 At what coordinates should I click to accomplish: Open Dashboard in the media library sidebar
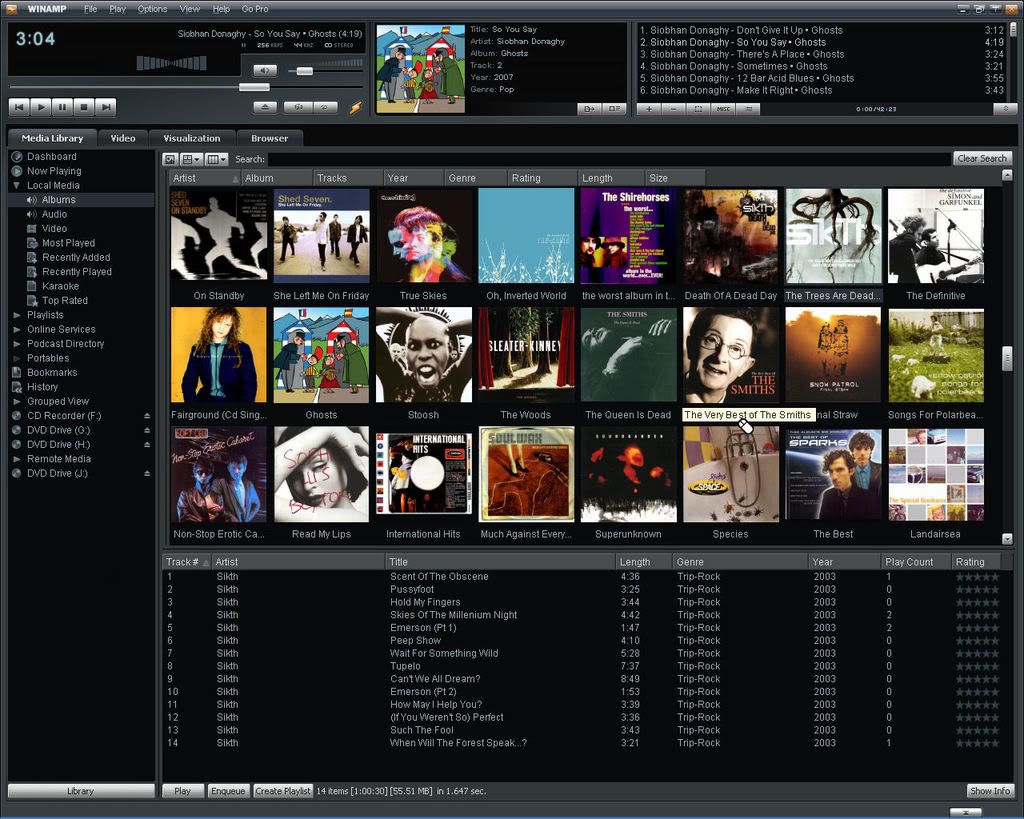tap(51, 157)
